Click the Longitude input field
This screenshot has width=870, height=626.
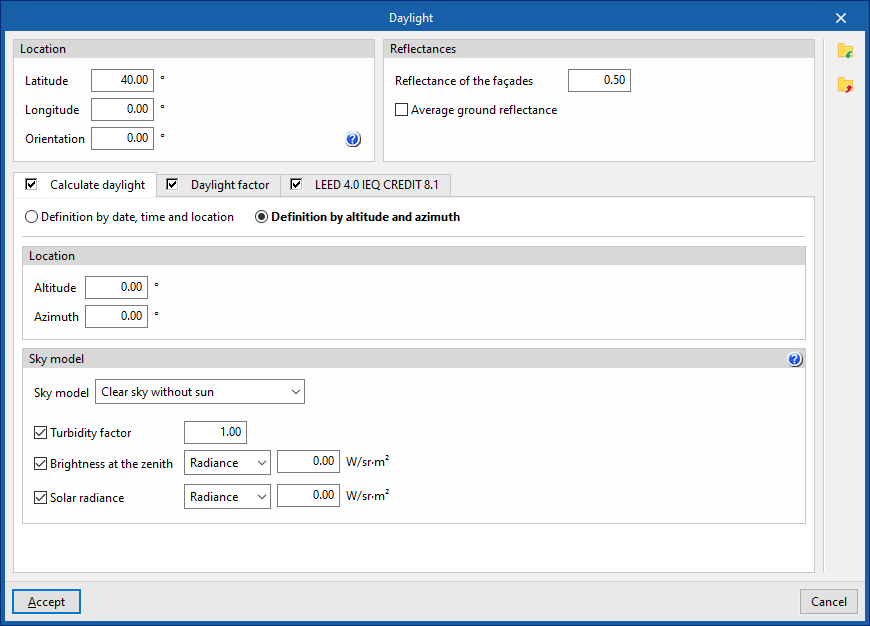tap(123, 109)
